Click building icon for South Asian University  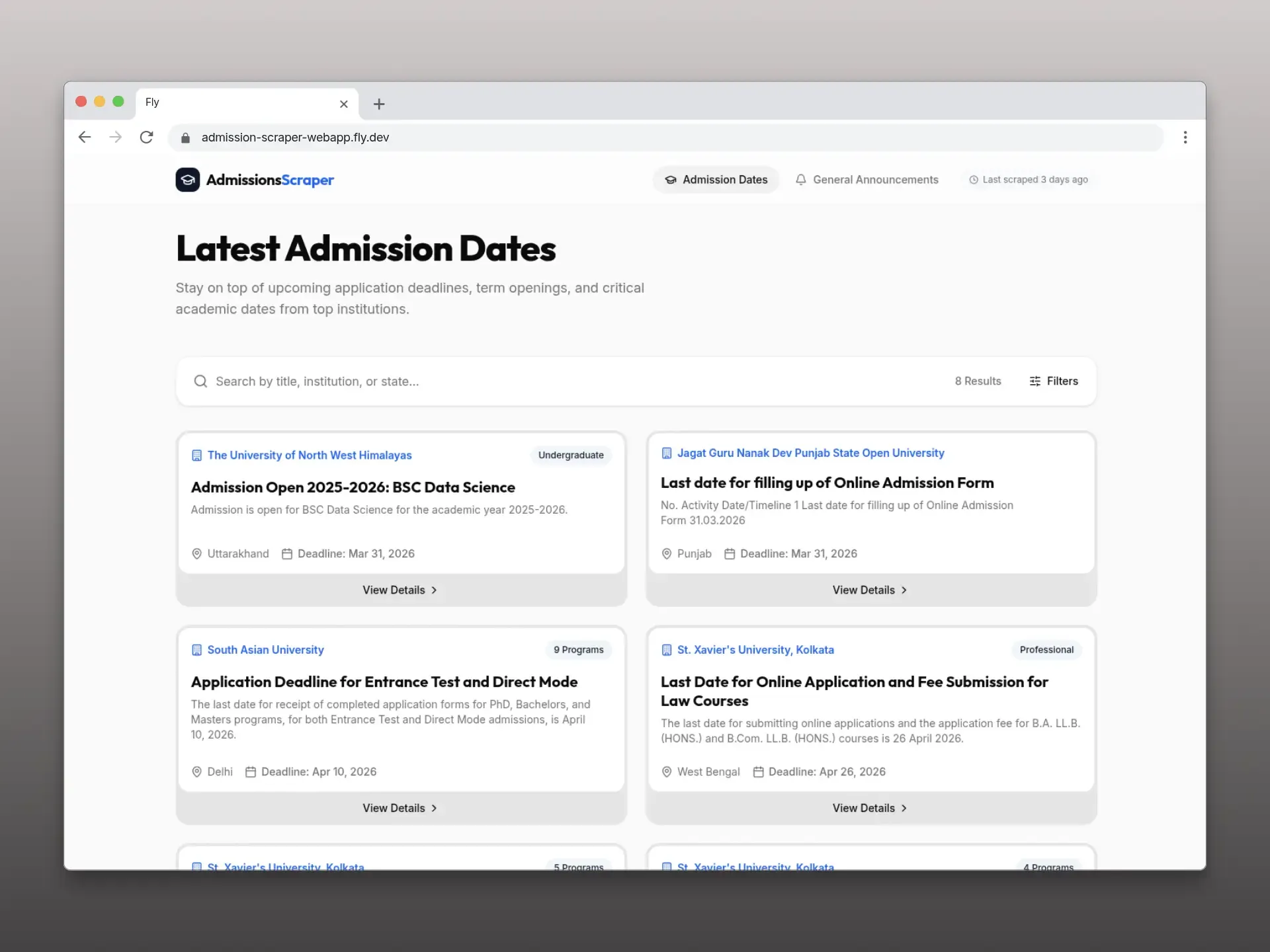tap(196, 650)
